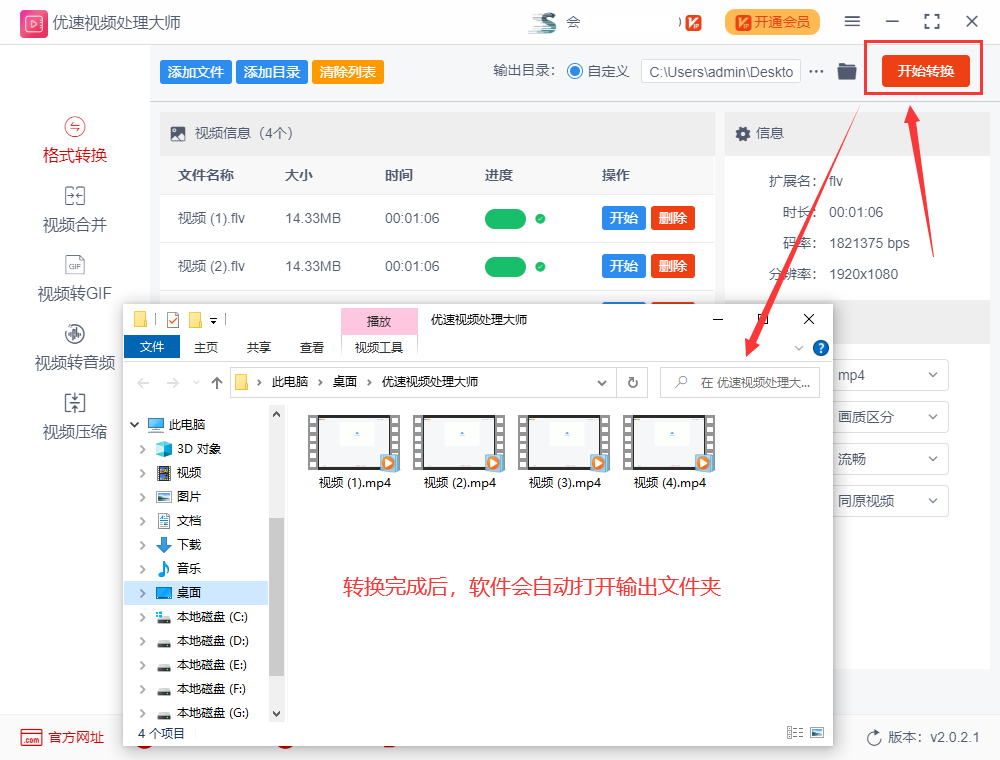Switch to the 查看 tab in Explorer

tap(313, 347)
